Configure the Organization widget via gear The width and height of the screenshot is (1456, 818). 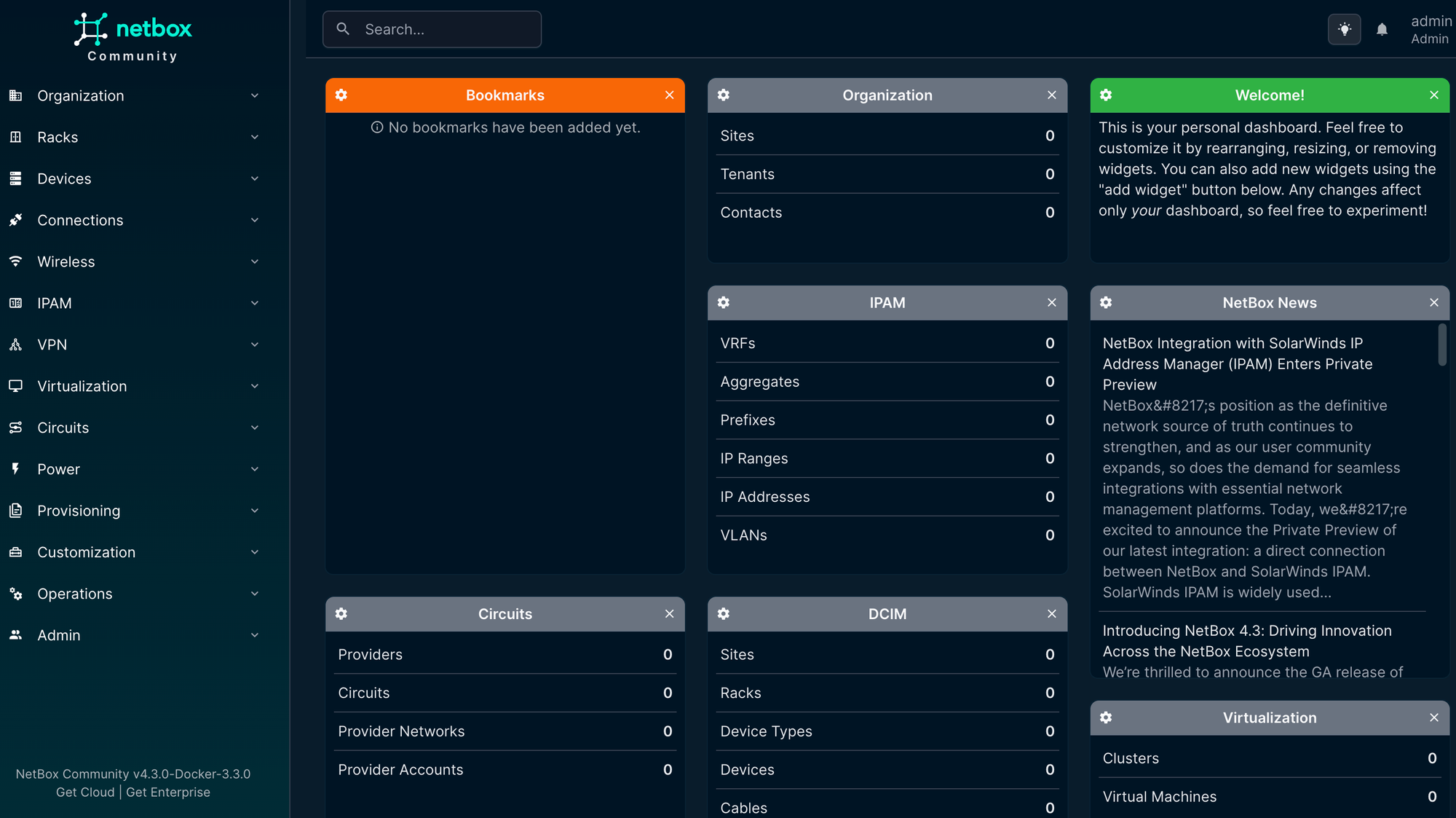[x=724, y=95]
